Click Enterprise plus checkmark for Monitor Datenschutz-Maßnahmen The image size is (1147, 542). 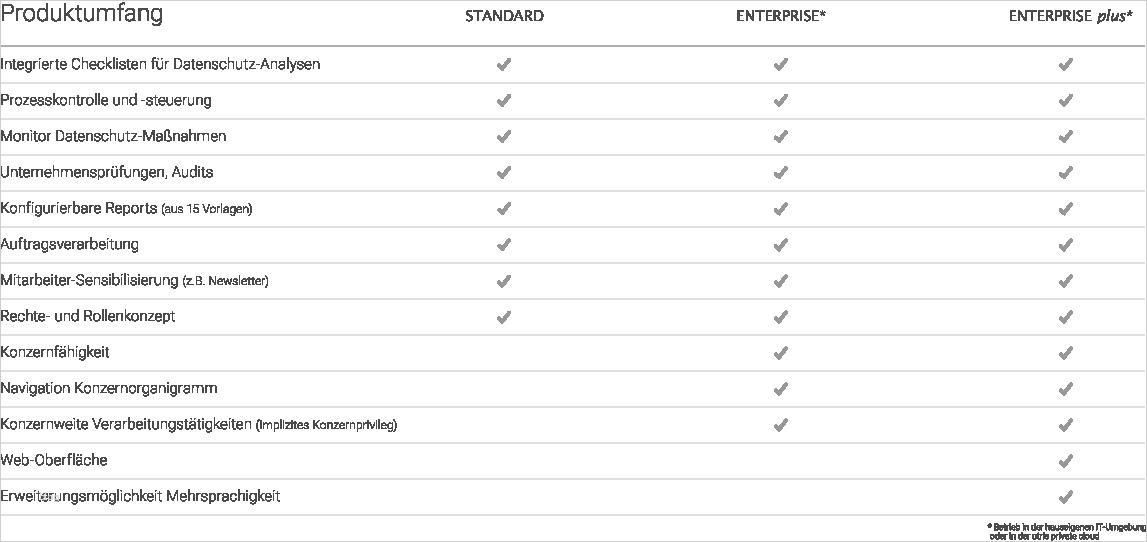tap(1066, 137)
